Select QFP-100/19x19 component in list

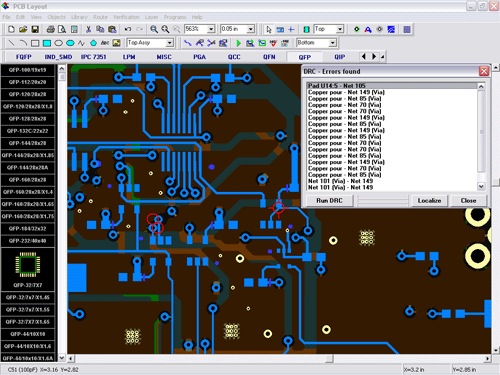pos(28,70)
